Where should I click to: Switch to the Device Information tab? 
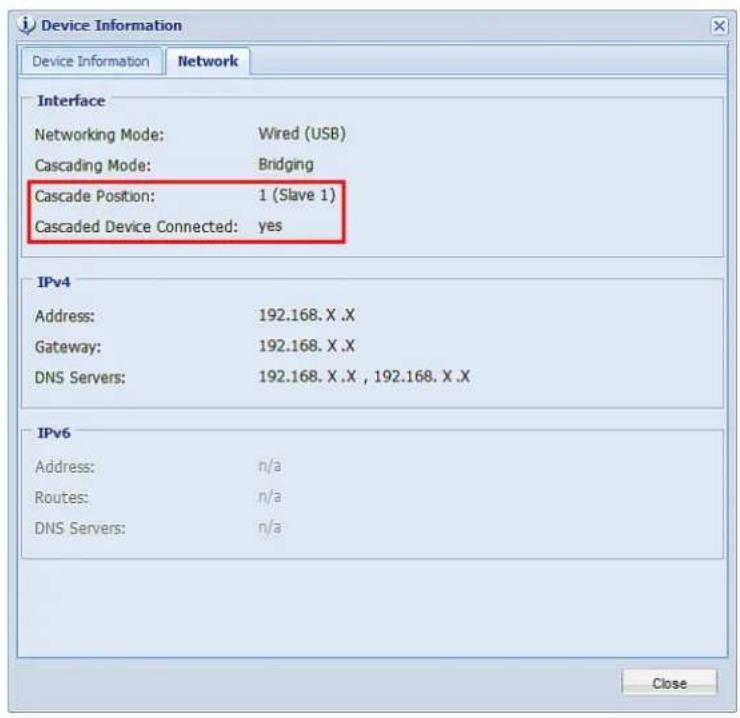91,61
